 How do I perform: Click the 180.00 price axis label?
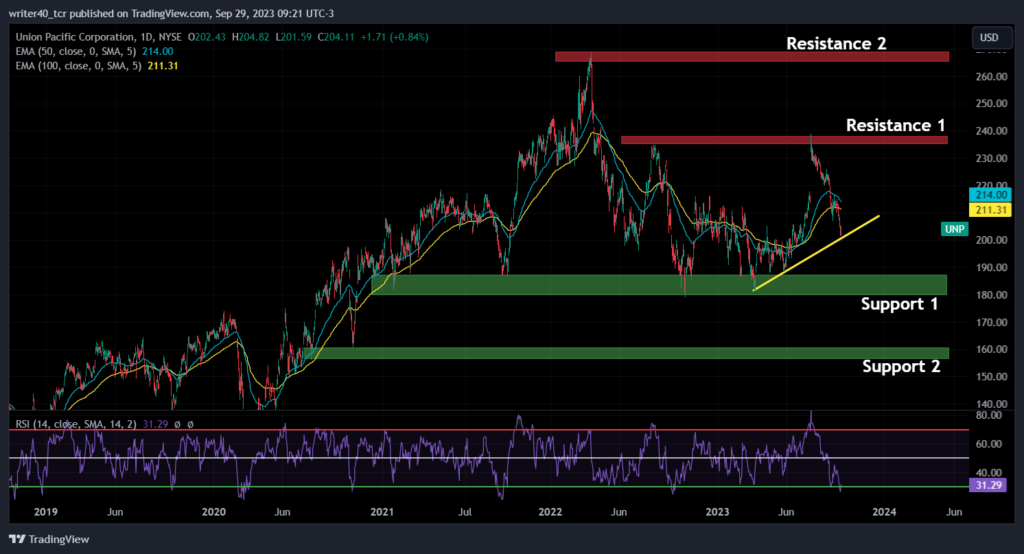click(991, 295)
